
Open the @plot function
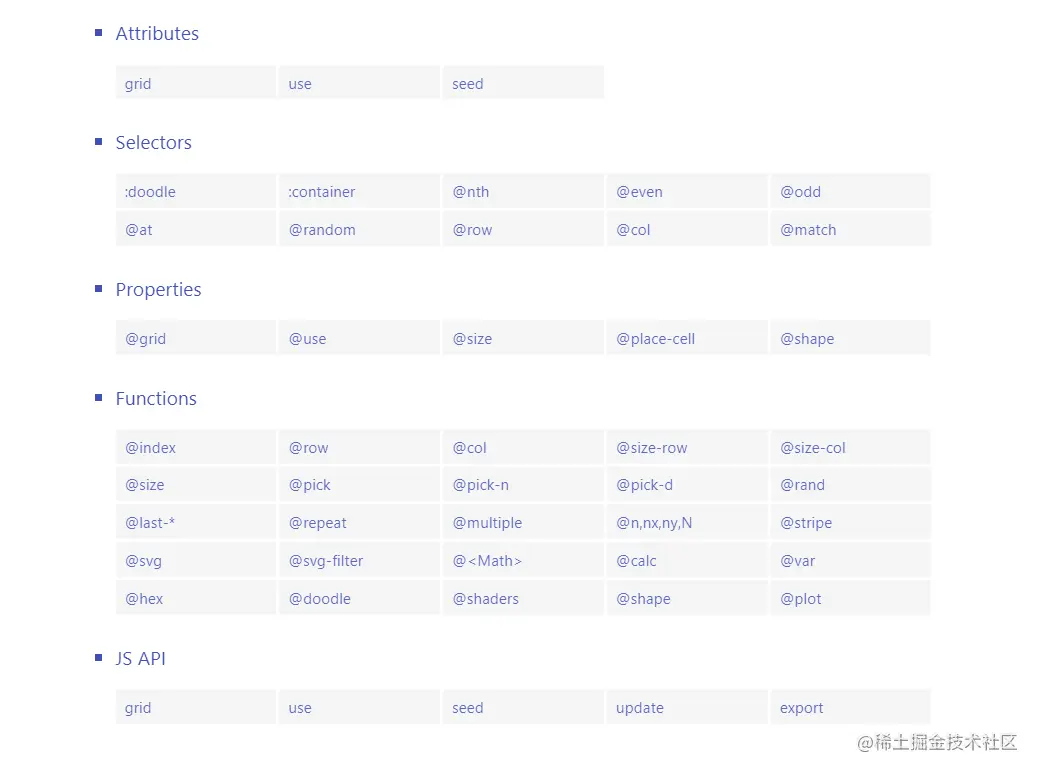[851, 598]
